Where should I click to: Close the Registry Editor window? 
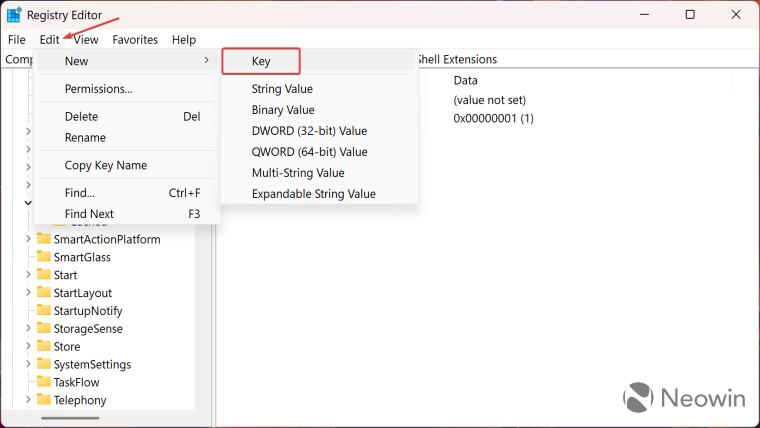(736, 15)
